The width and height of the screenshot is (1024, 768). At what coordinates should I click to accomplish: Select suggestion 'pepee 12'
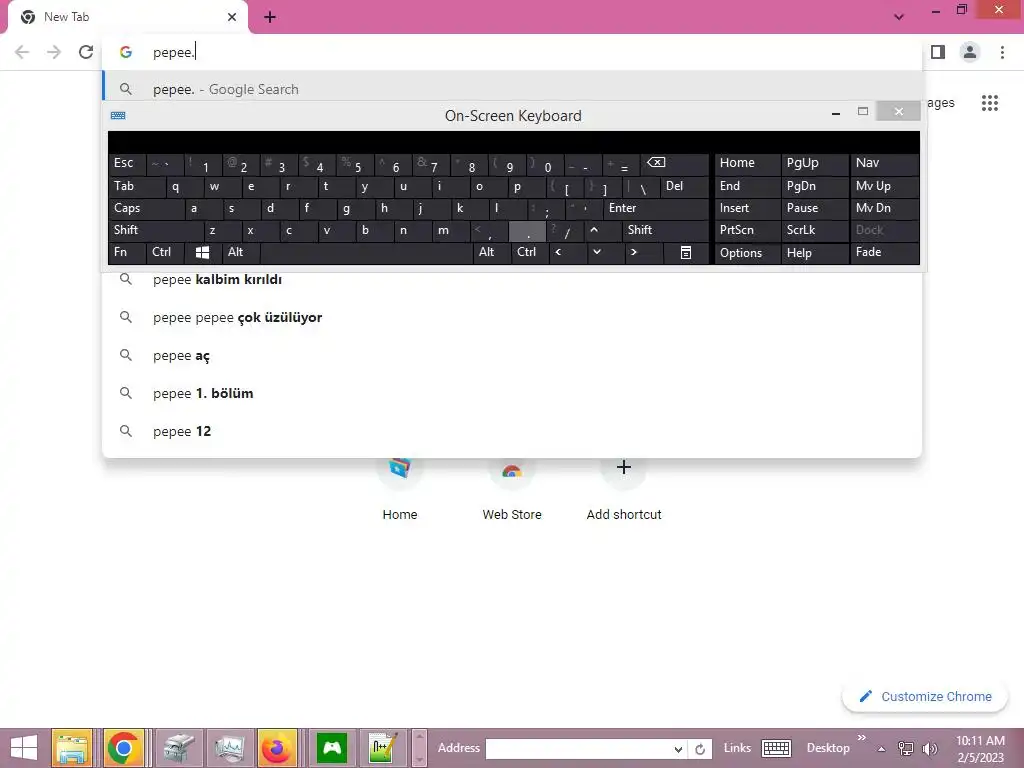(x=512, y=431)
